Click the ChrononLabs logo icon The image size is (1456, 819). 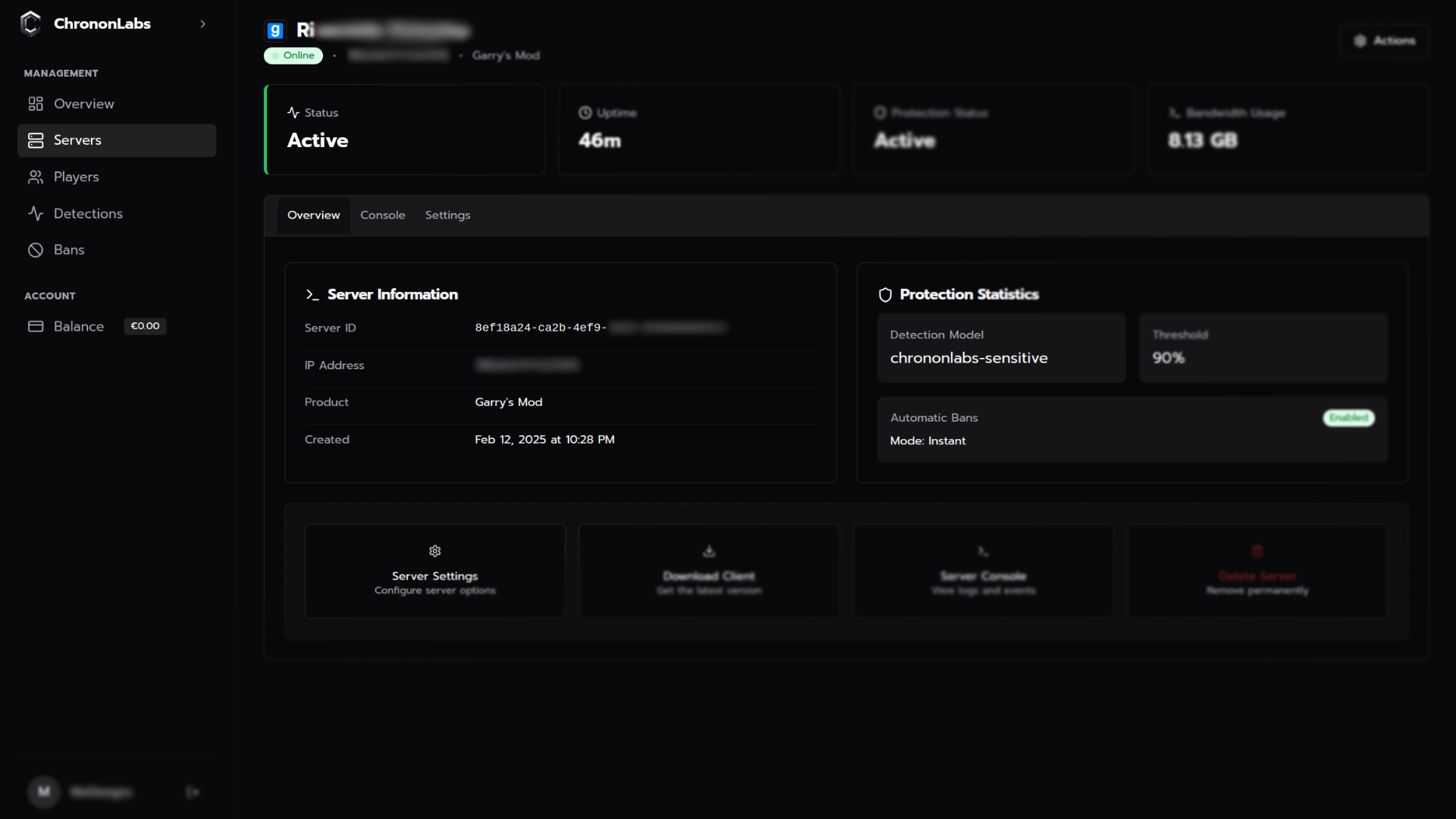point(30,24)
